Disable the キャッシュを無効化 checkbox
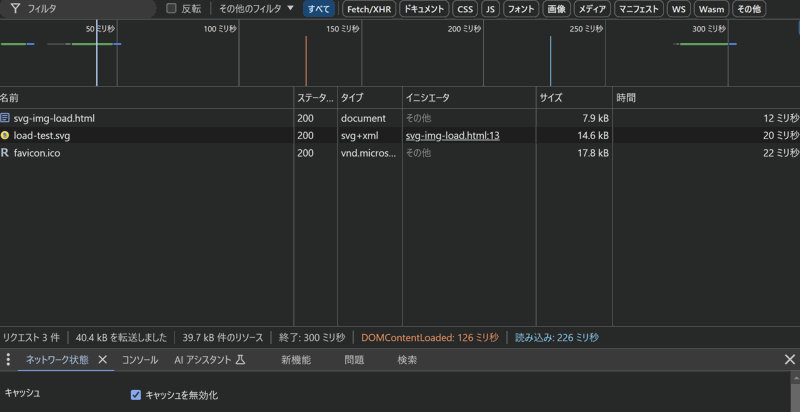 click(136, 395)
